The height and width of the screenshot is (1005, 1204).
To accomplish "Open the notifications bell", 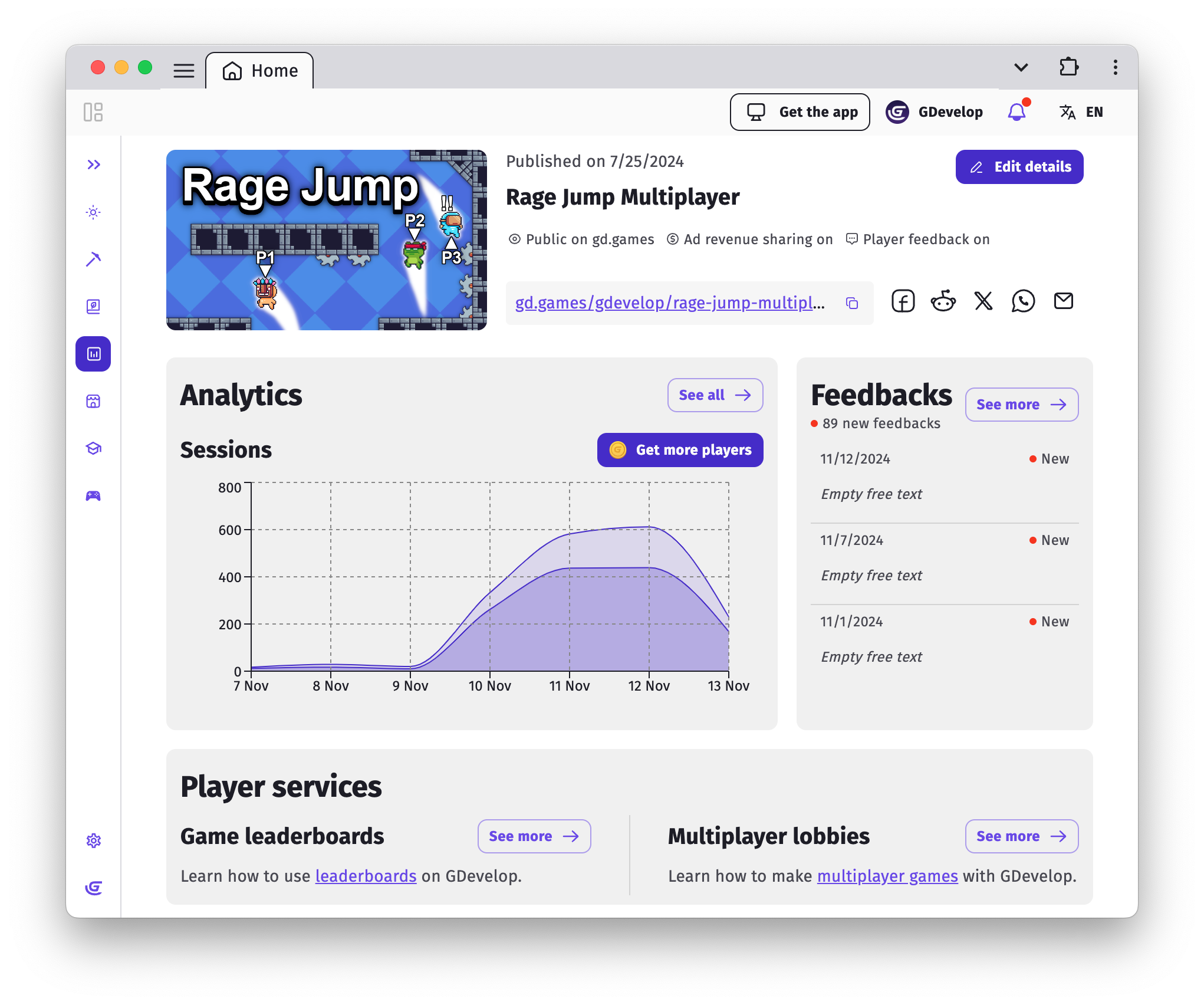I will coord(1017,111).
